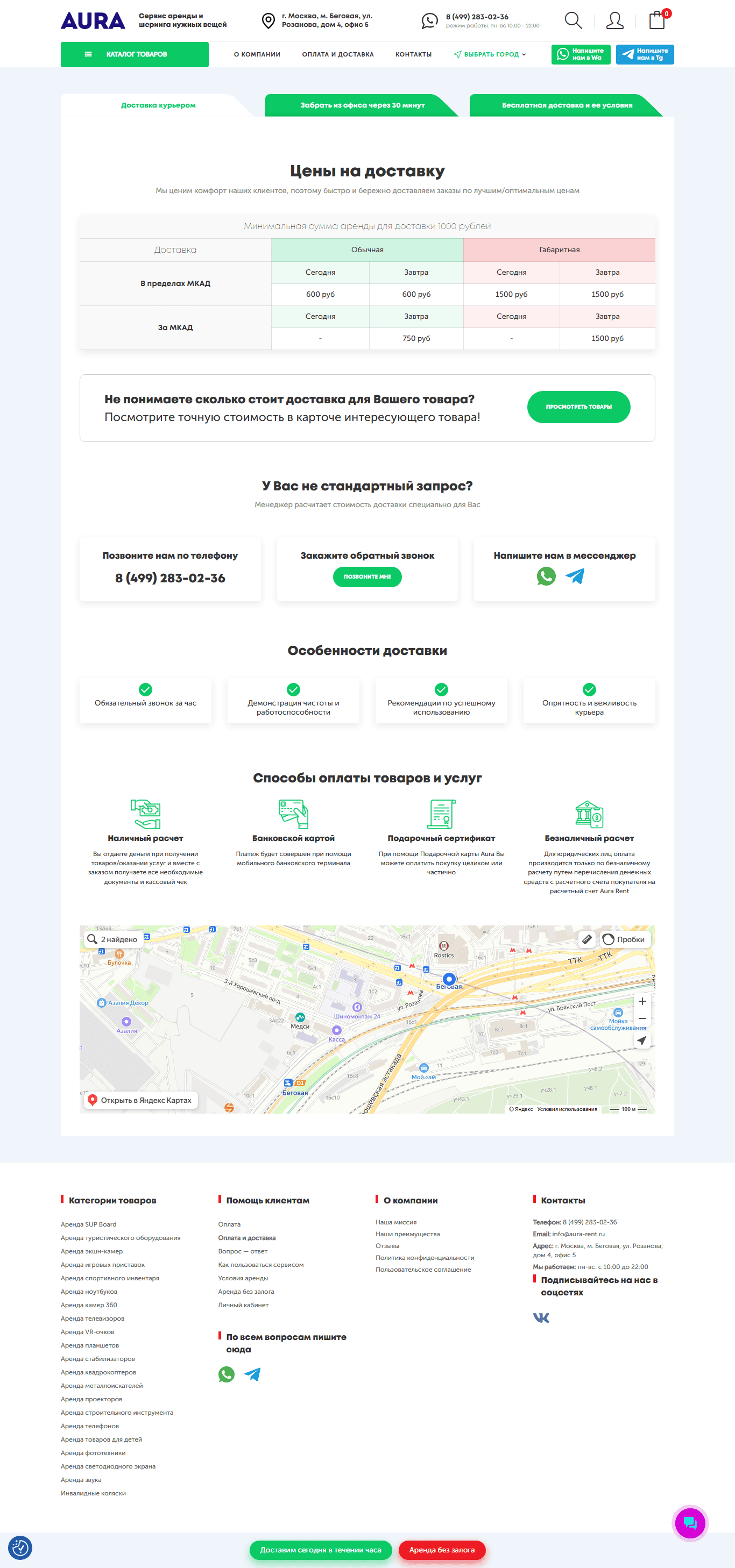Open footer link Инвалидные коляски
The width and height of the screenshot is (735, 1568).
(x=93, y=1493)
